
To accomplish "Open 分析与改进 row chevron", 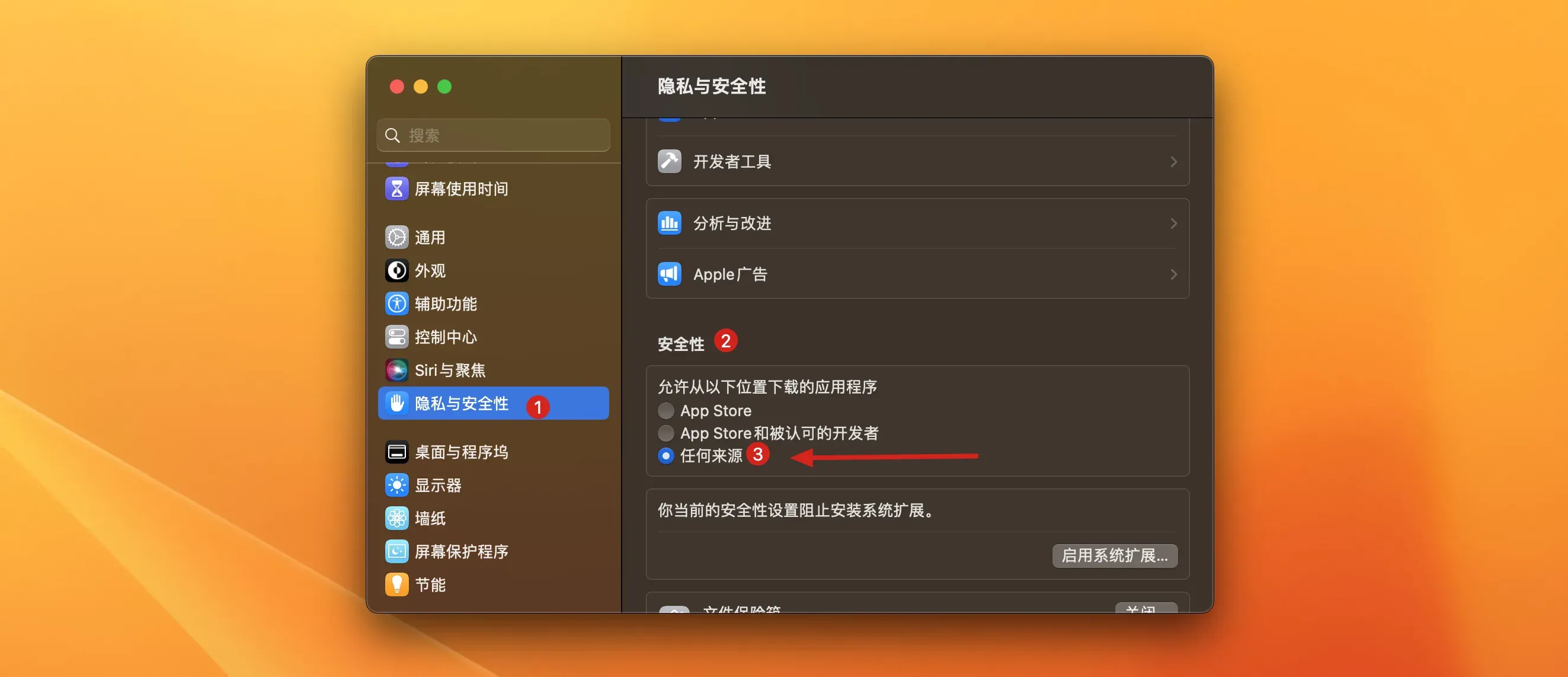I will click(x=1173, y=223).
